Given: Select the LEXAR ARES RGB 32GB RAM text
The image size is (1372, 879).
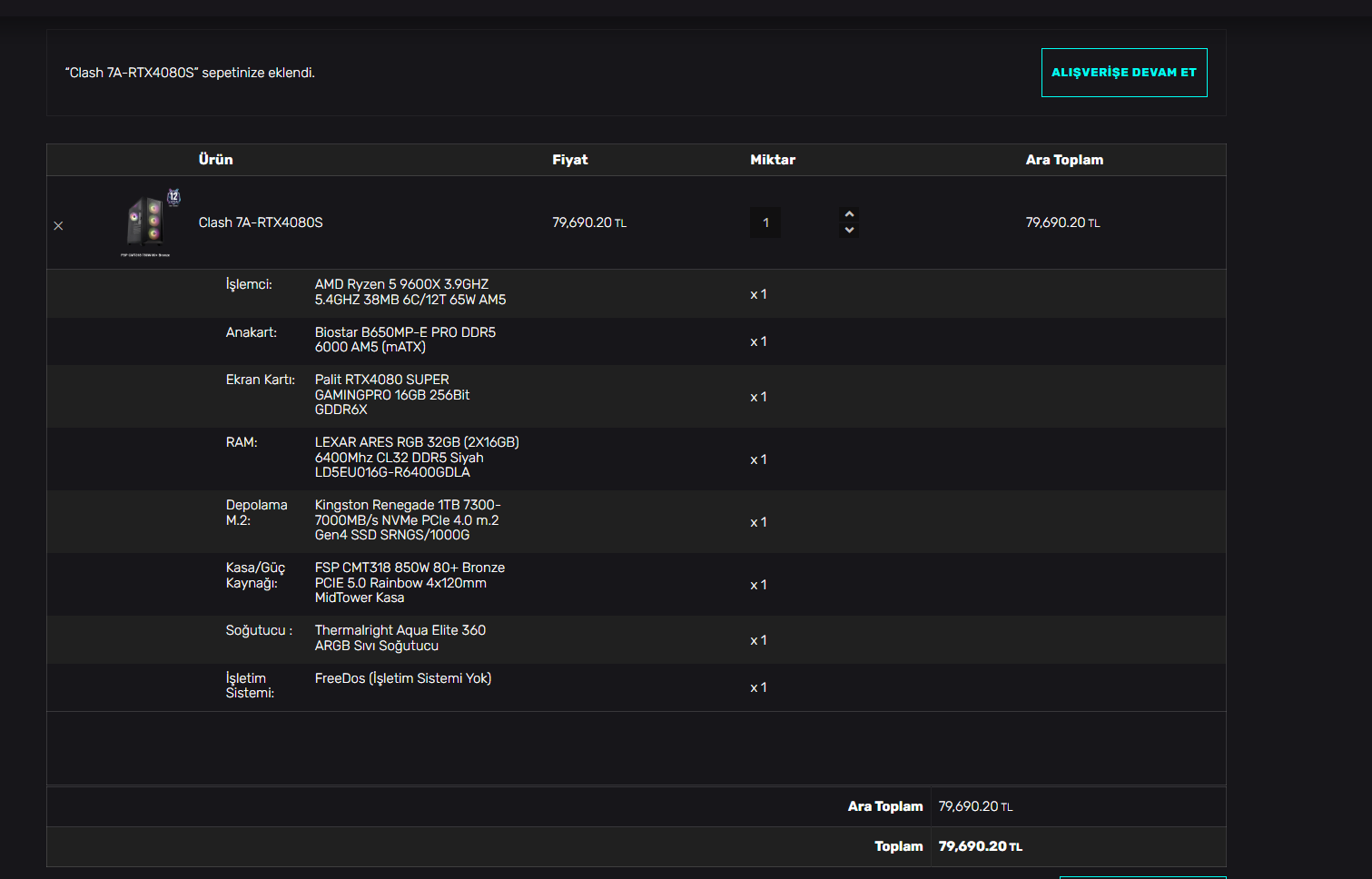Looking at the screenshot, I should (417, 458).
